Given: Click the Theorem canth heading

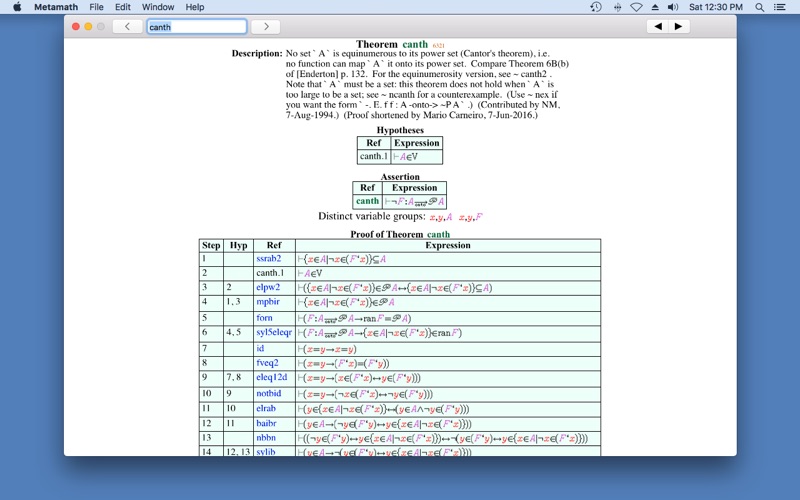Looking at the screenshot, I should [392, 44].
